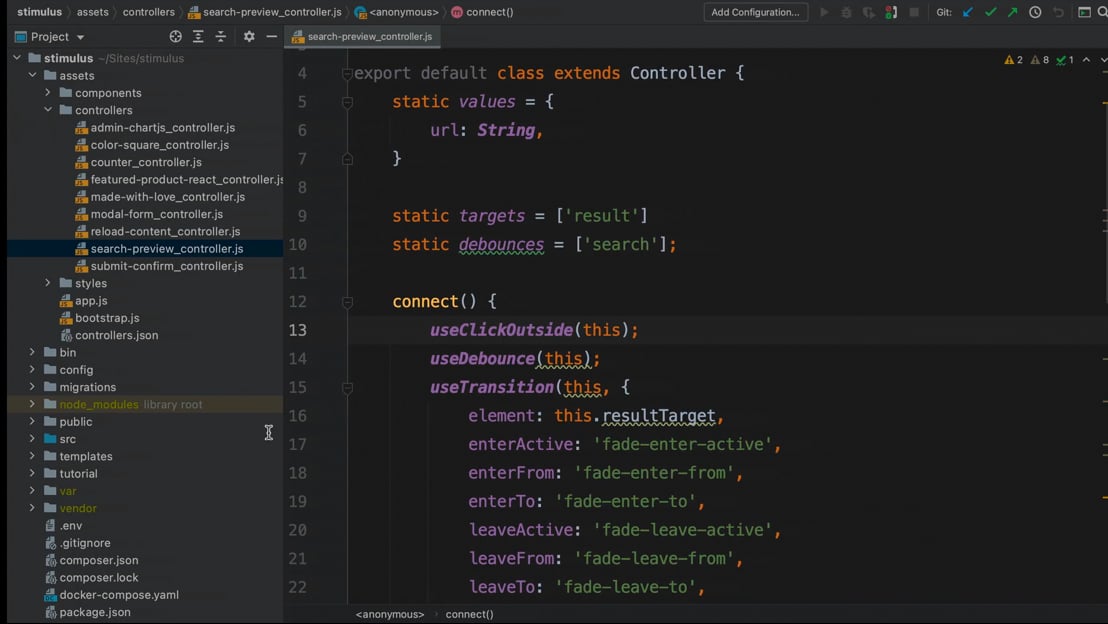
Task: Open admin-chartjs_controller.js file
Action: [x=163, y=127]
